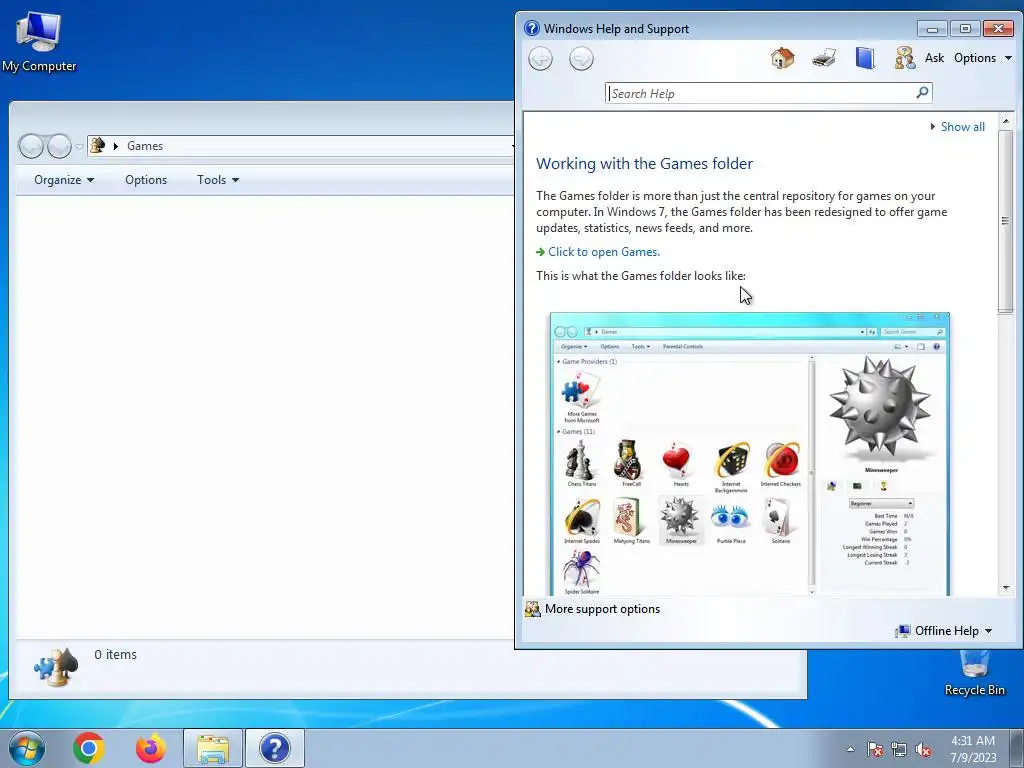
Task: Launch Google Chrome from taskbar
Action: point(89,748)
